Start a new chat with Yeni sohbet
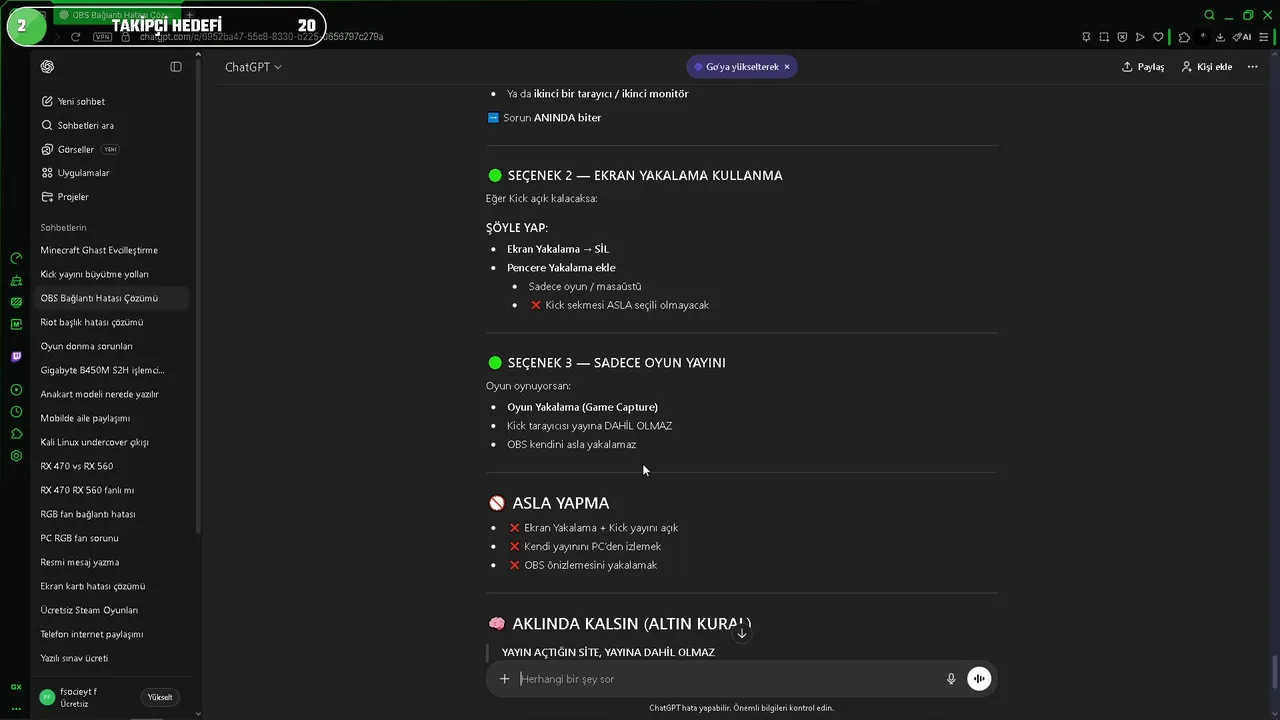Viewport: 1280px width, 720px height. coord(73,101)
